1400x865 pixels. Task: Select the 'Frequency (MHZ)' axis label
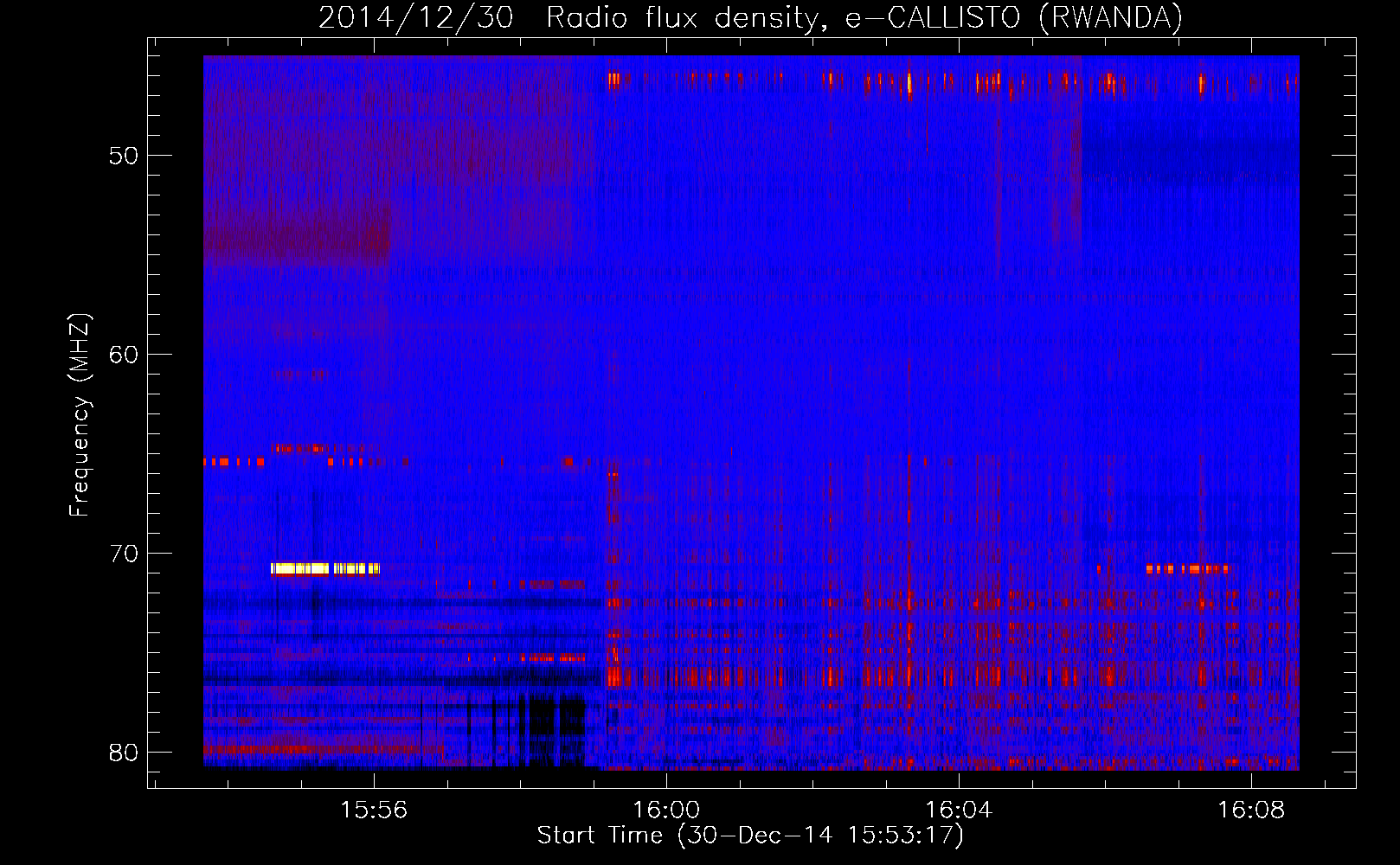pyautogui.click(x=80, y=415)
